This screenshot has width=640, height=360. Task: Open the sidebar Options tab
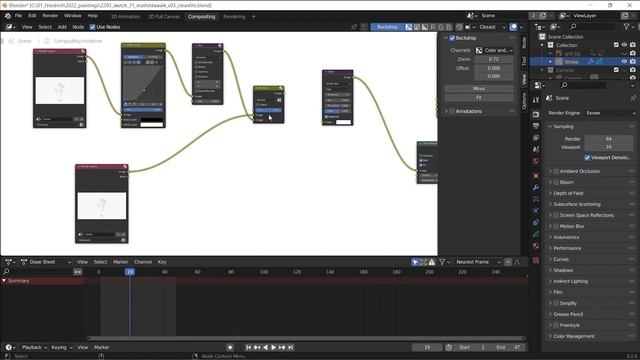point(524,101)
